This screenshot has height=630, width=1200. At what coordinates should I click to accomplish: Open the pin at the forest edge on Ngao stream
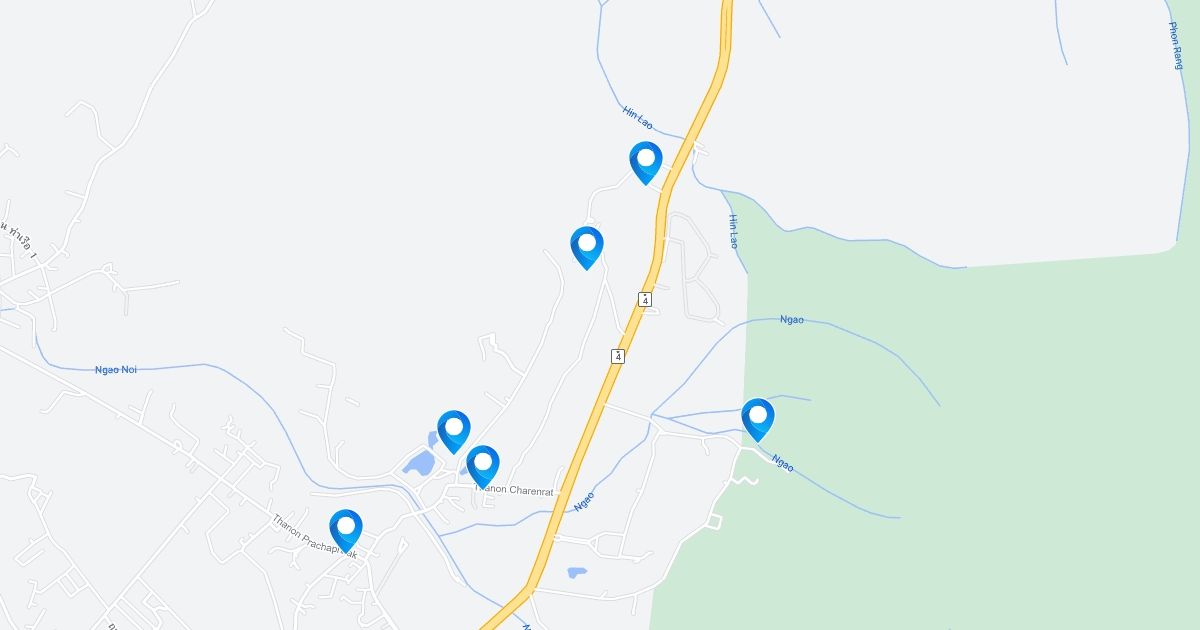pos(758,418)
